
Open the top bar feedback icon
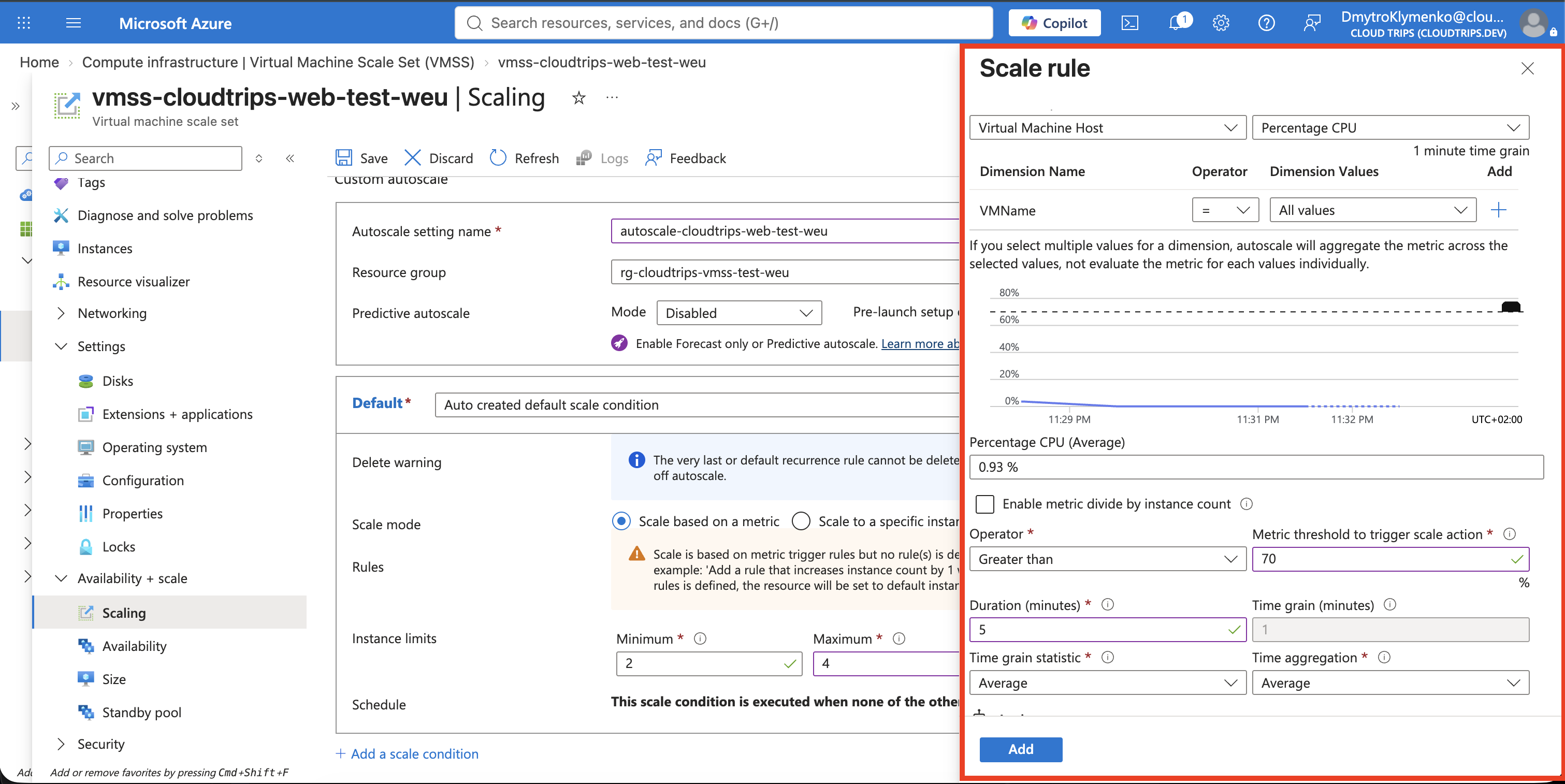(x=1312, y=23)
